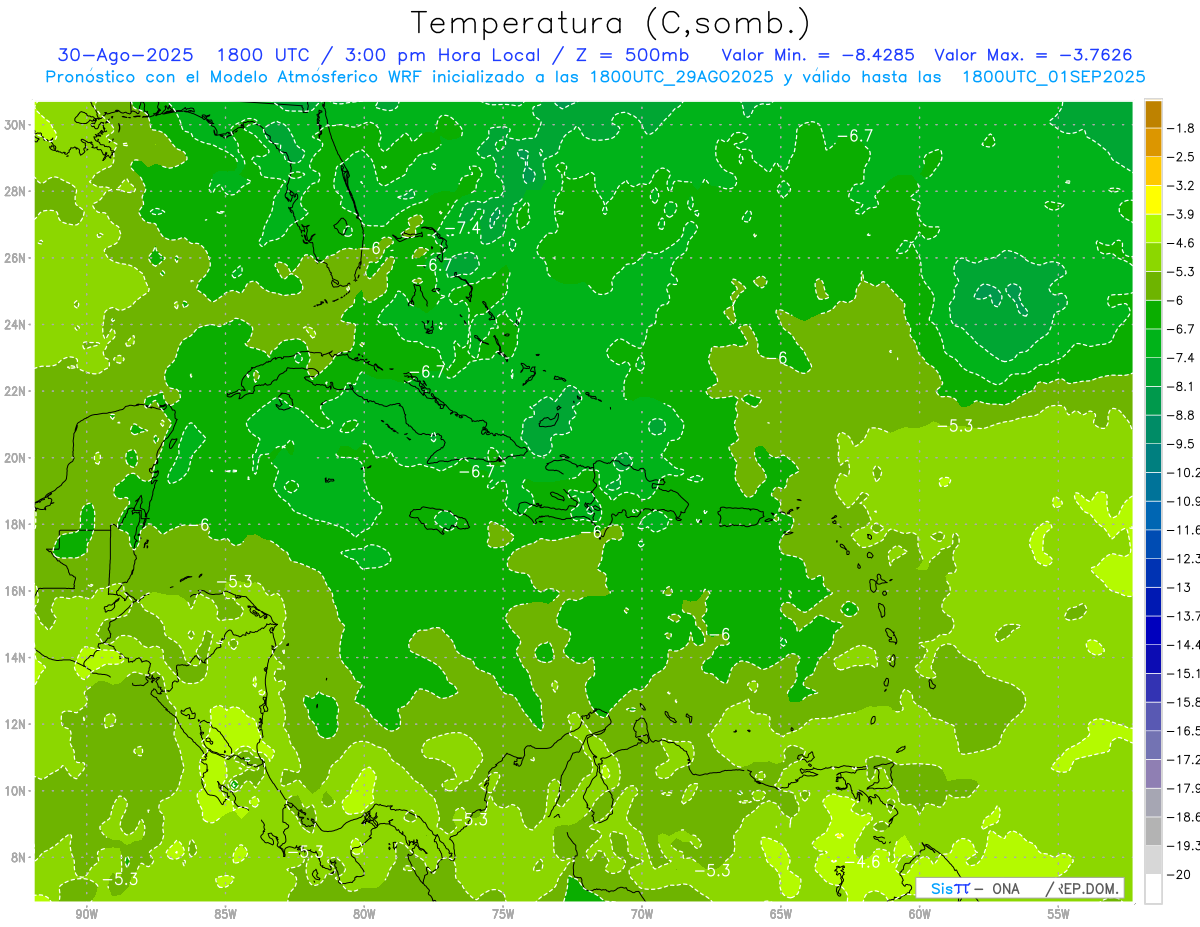Click the "-15.8" color bar label
Image resolution: width=1200 pixels, height=927 pixels.
click(x=1184, y=703)
